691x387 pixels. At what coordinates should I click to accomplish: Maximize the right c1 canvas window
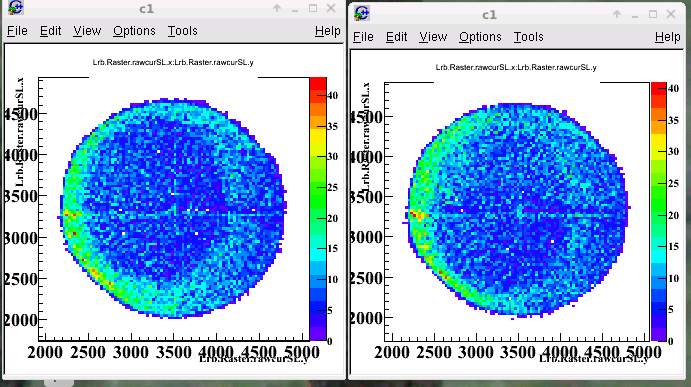tap(653, 14)
